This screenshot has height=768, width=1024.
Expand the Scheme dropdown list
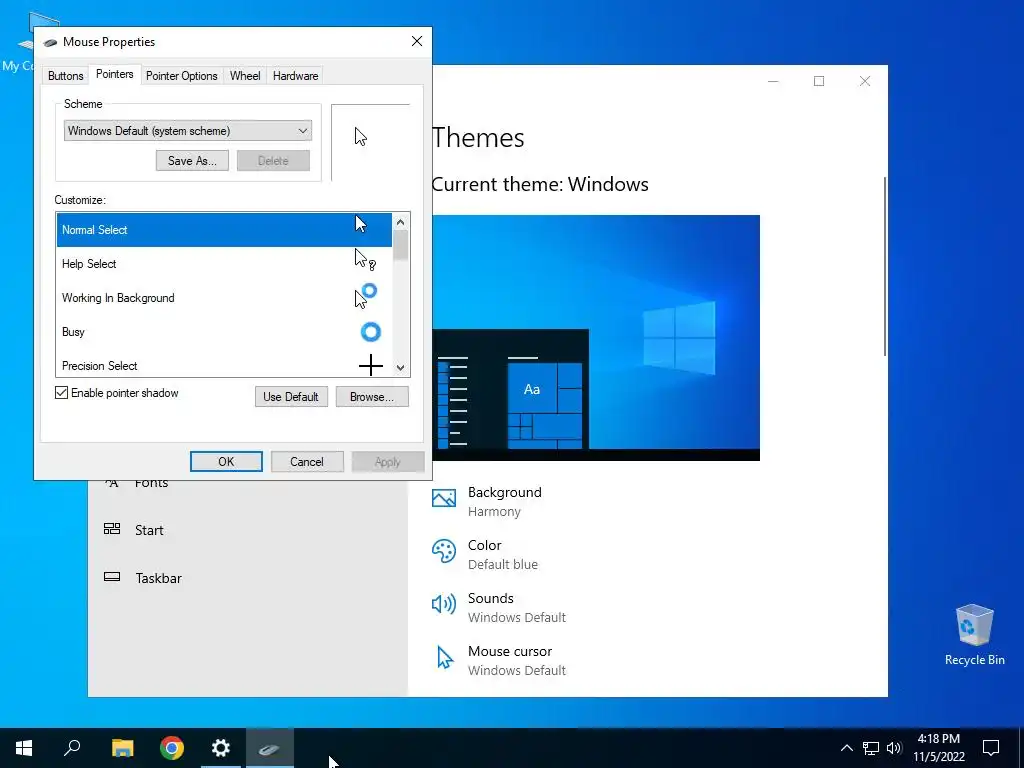click(x=187, y=131)
